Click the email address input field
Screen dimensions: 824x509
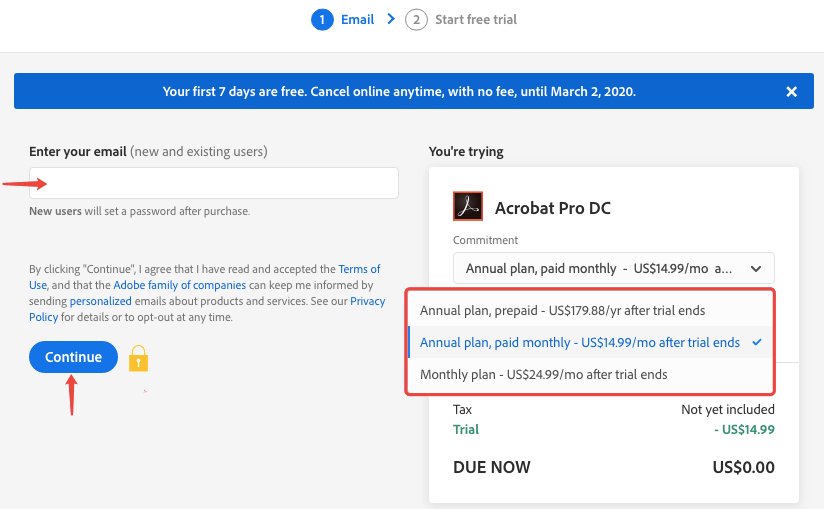click(x=214, y=183)
